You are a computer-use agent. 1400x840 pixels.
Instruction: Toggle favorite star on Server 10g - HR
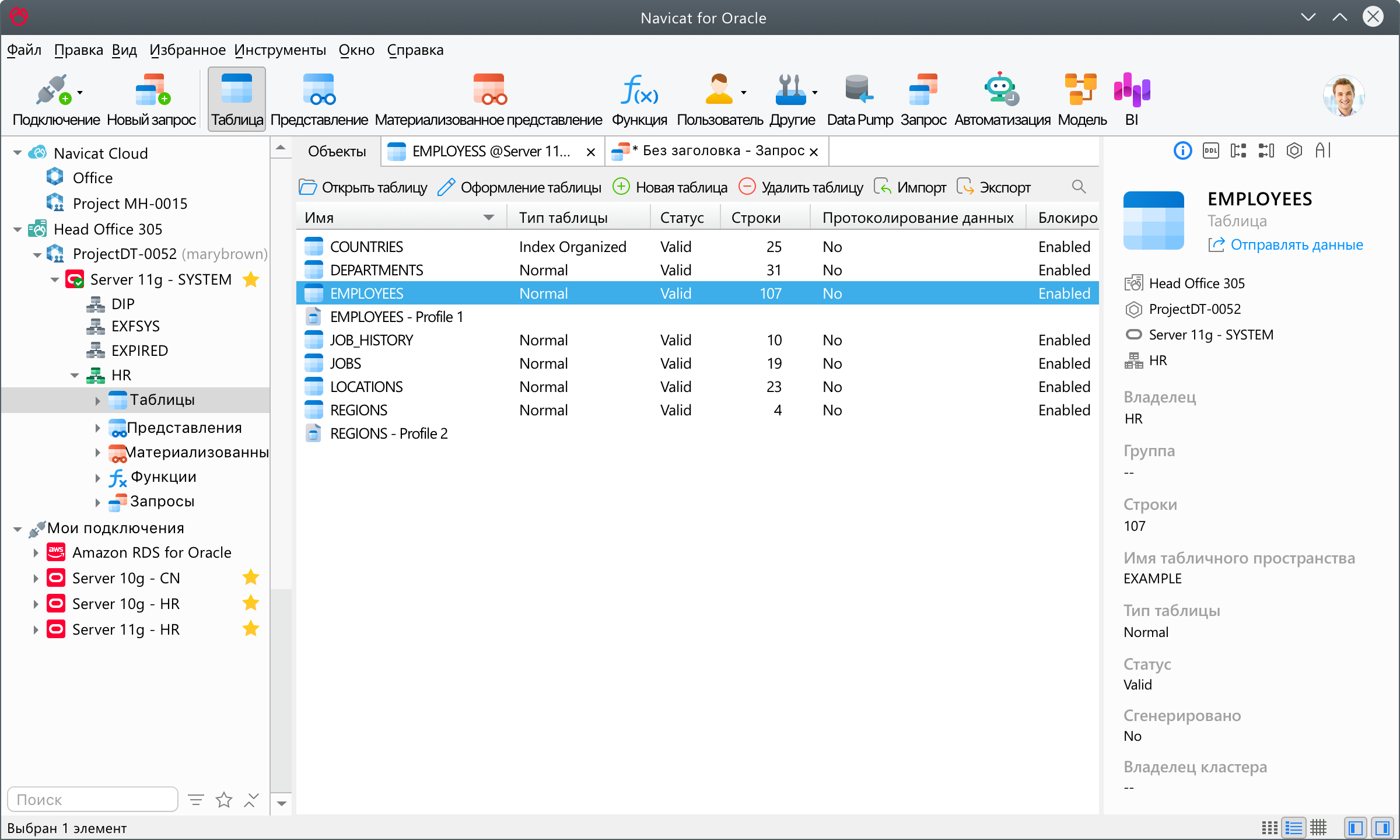click(x=251, y=603)
